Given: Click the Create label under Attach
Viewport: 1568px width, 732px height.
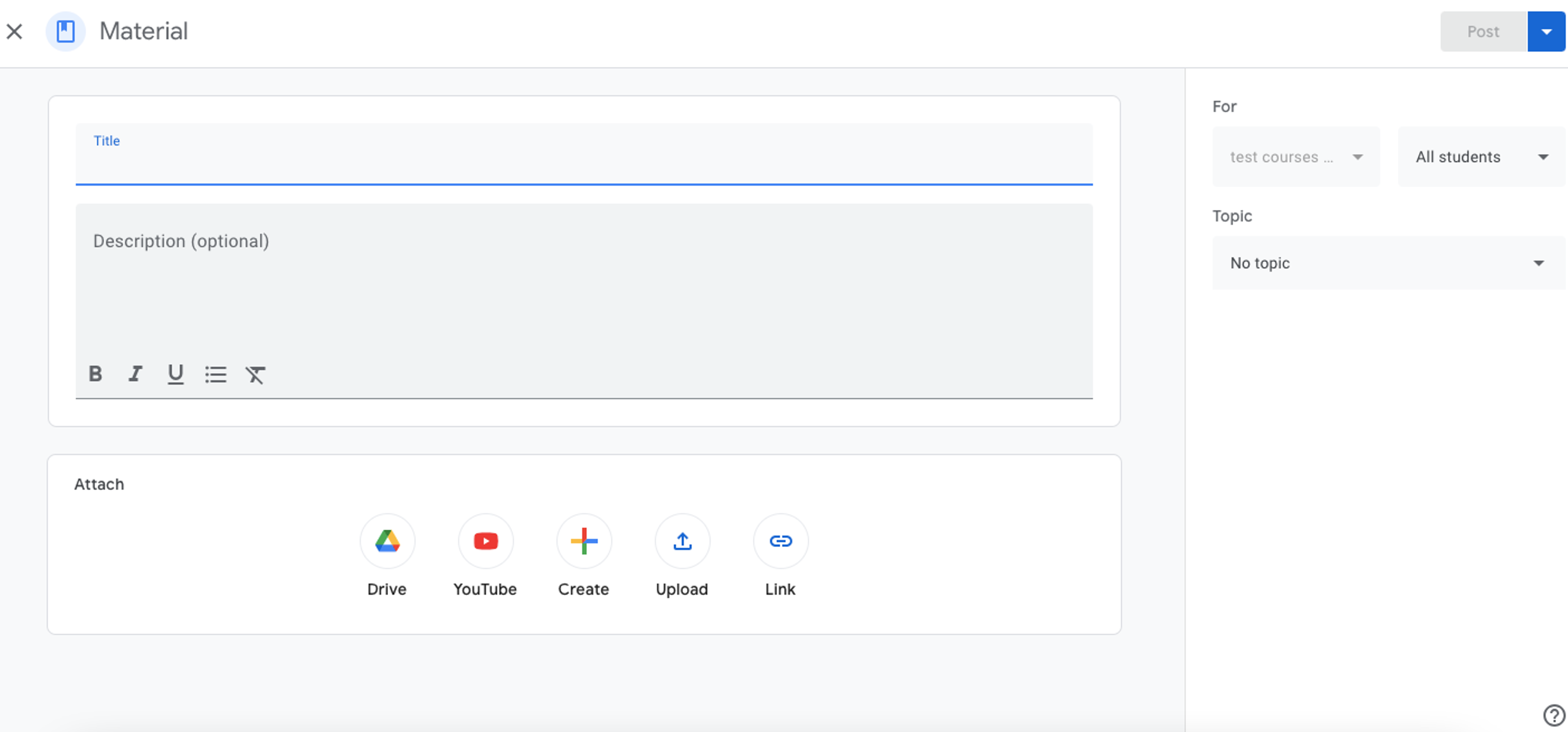Looking at the screenshot, I should tap(584, 589).
